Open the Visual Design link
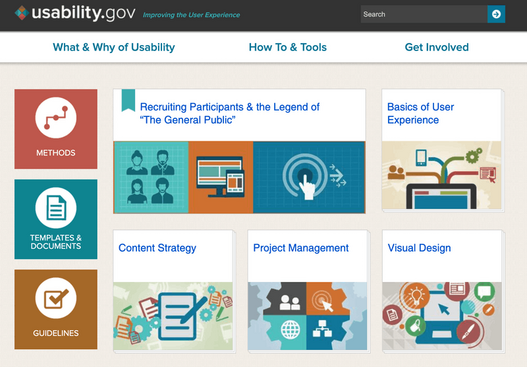Screen dimensions: 527x367 coord(419,248)
